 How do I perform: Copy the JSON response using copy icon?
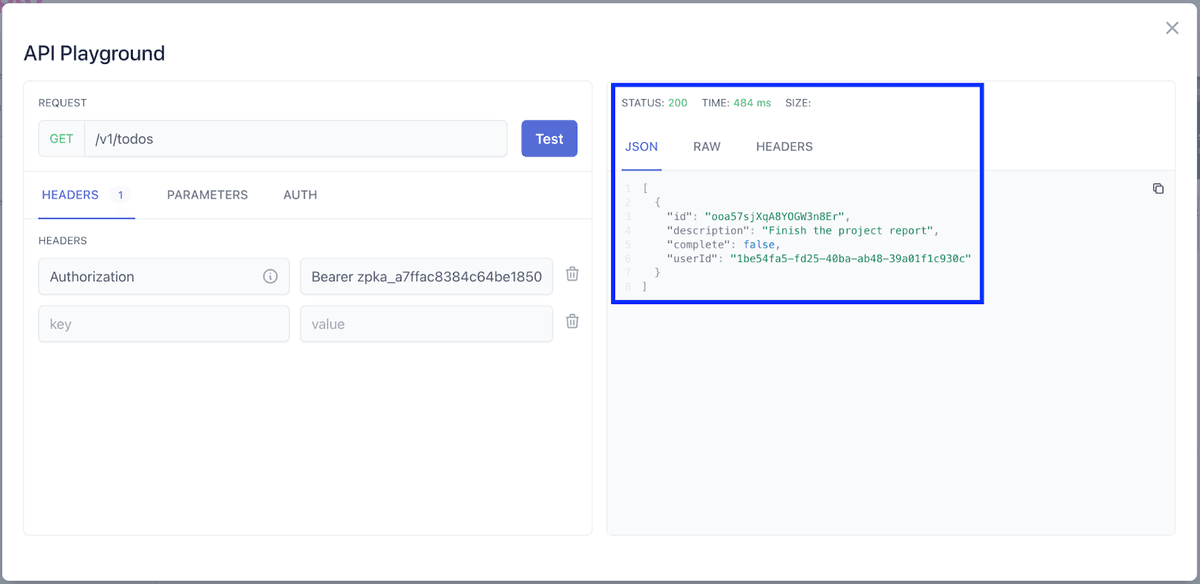(x=1157, y=188)
